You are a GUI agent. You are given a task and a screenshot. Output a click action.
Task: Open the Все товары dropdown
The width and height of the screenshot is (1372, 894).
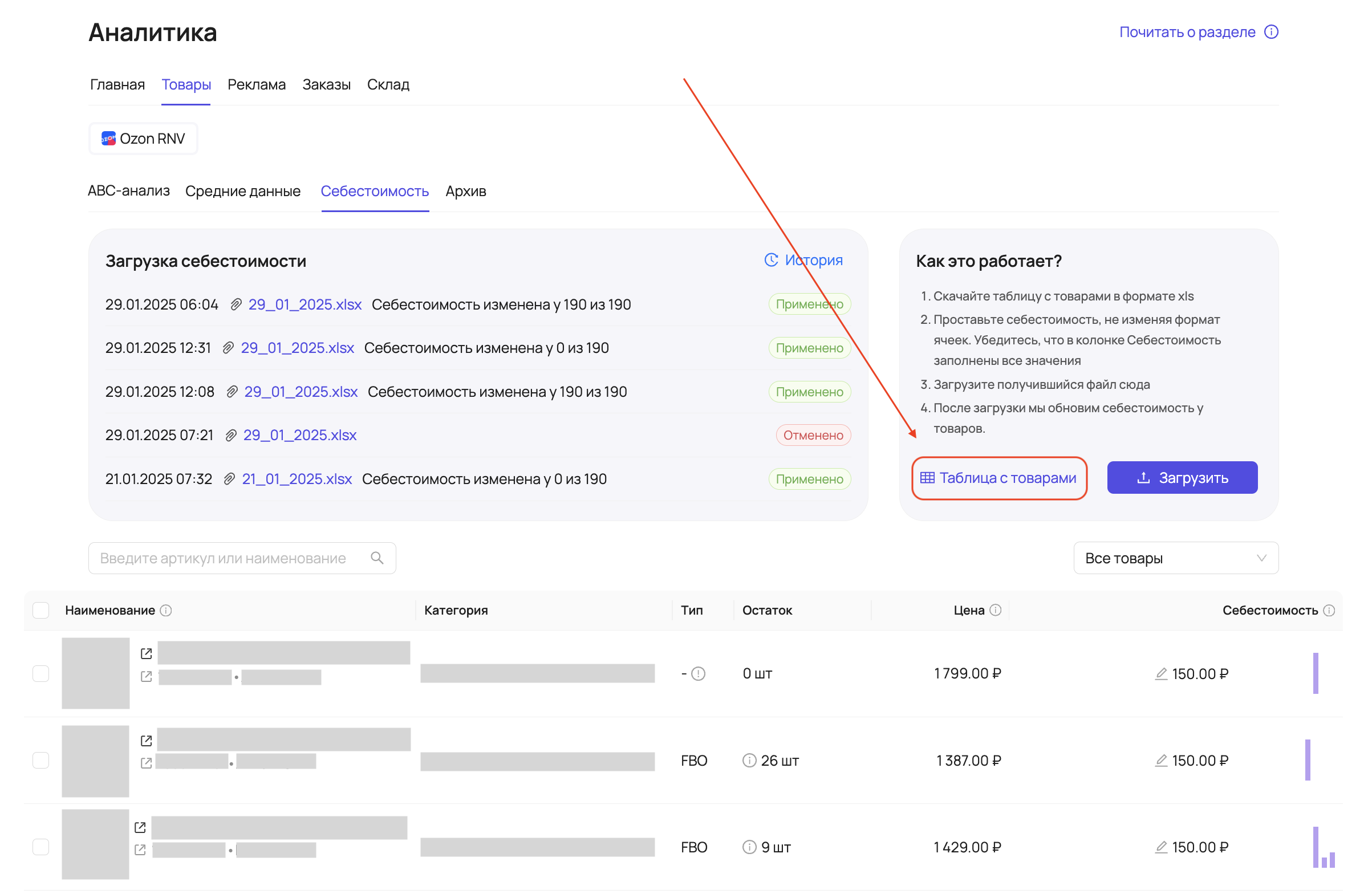click(x=1175, y=558)
